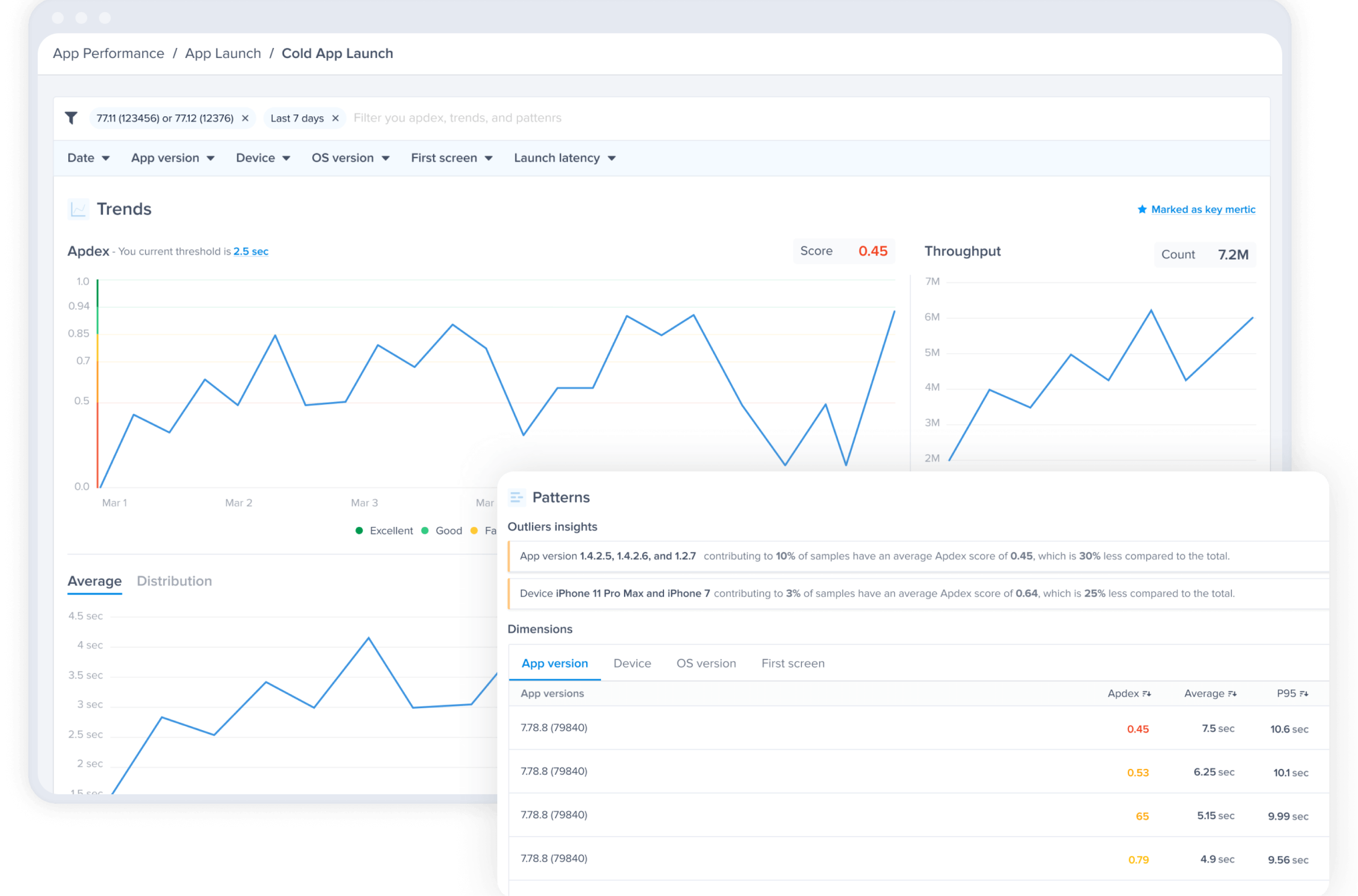The width and height of the screenshot is (1358, 896).
Task: Focus the filter apdex, trends, patterns field
Action: tap(457, 118)
